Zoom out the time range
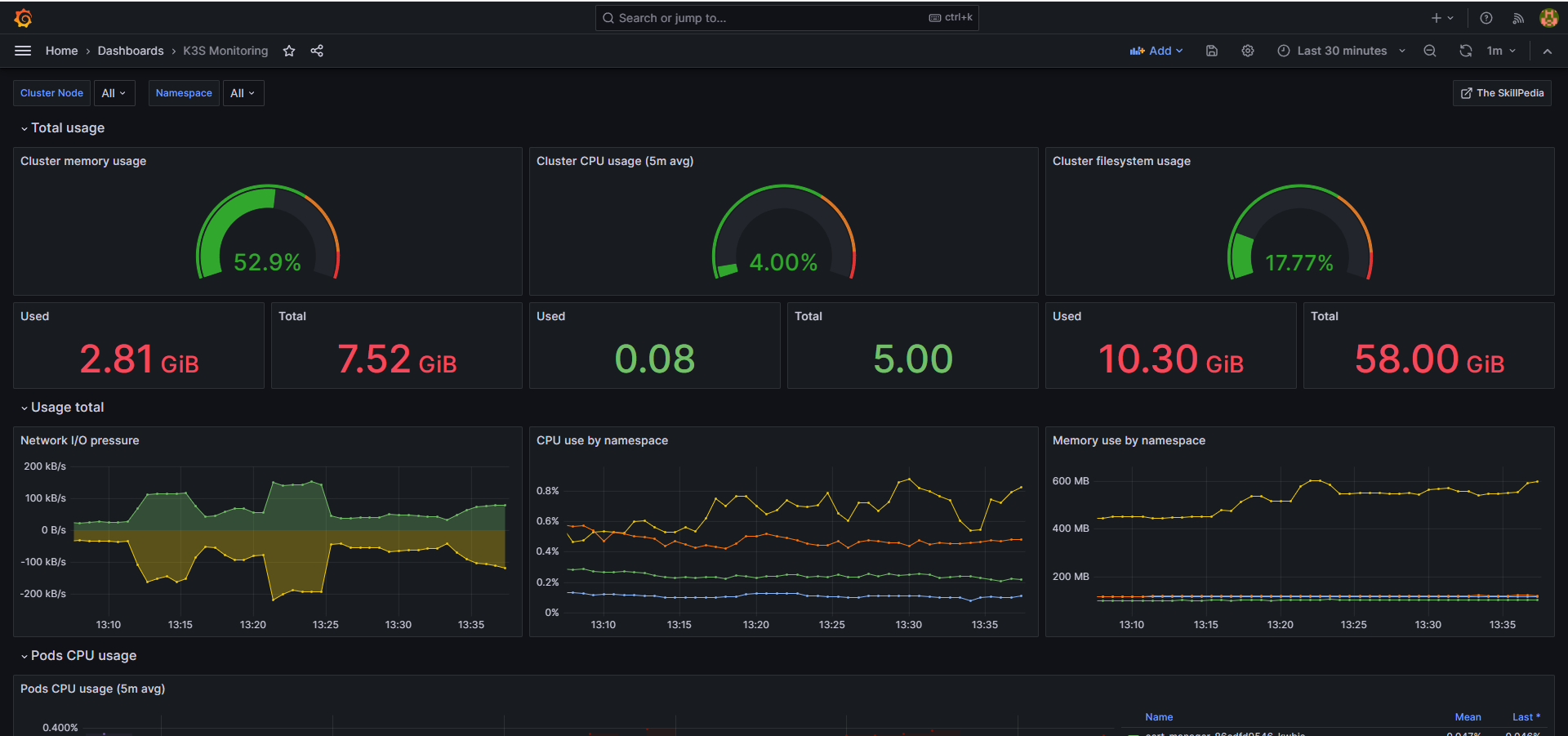The height and width of the screenshot is (736, 1568). point(1430,51)
